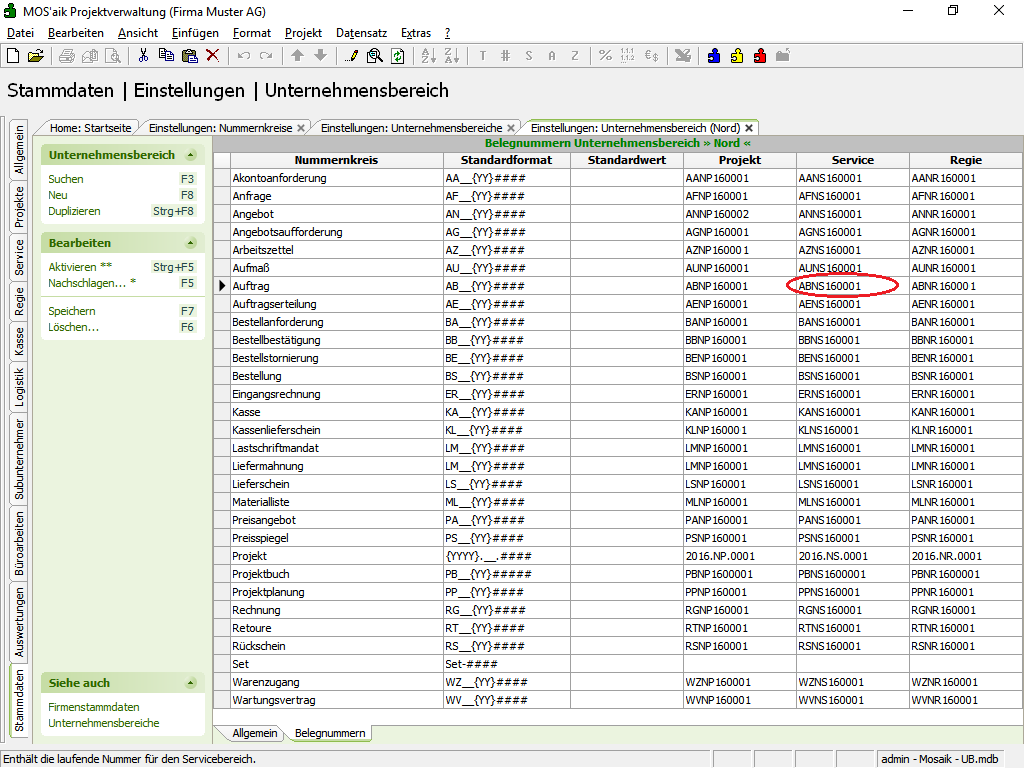Click the Open folder toolbar icon
This screenshot has height=768, width=1024.
point(35,56)
